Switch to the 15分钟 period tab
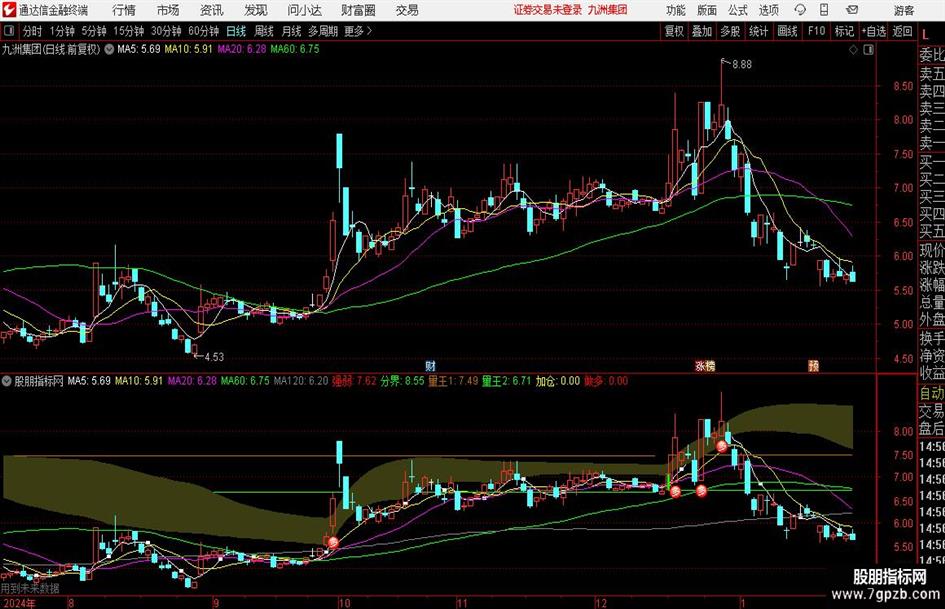This screenshot has width=945, height=609. (x=128, y=31)
